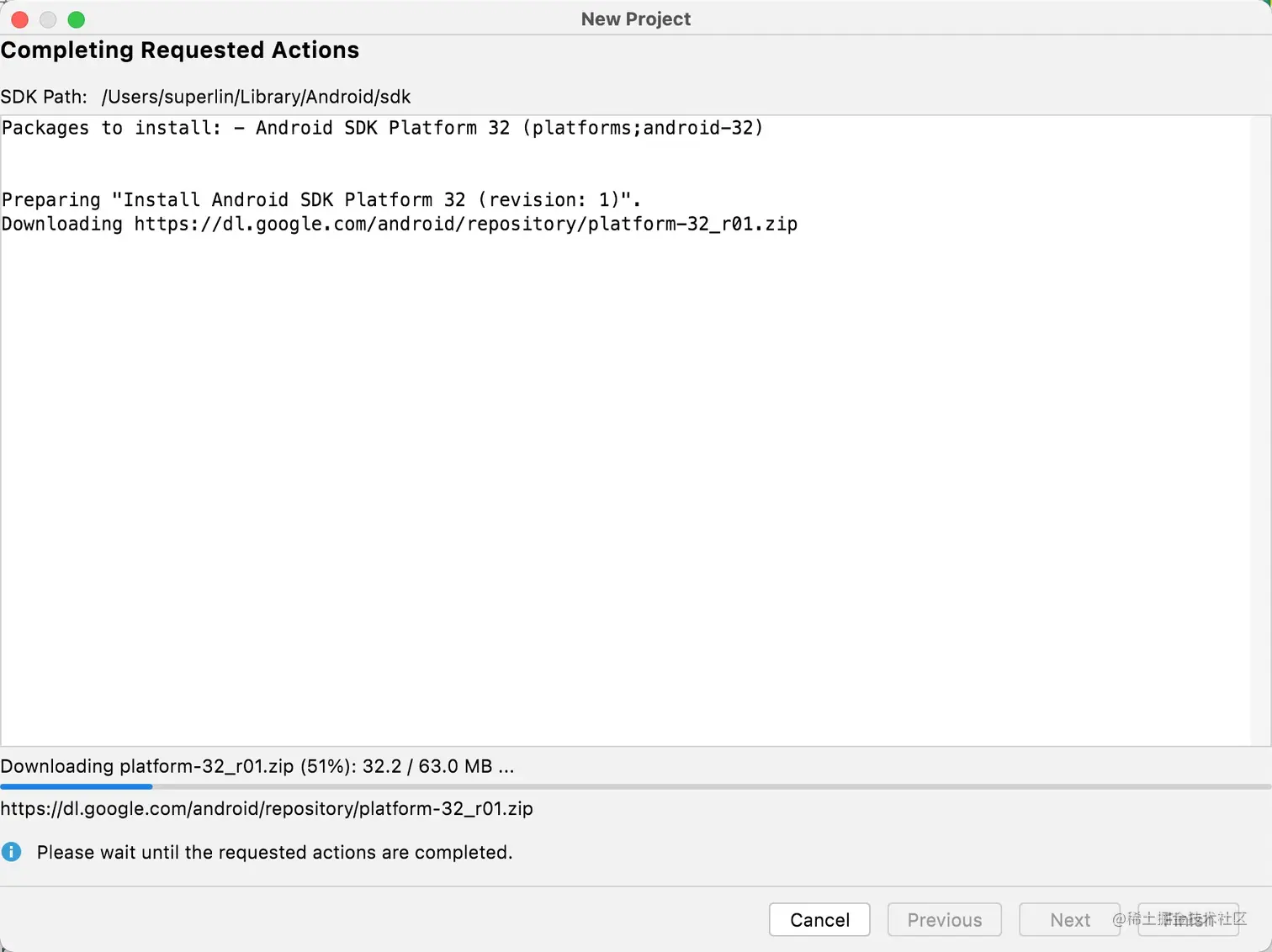Minimize the New Project window
The image size is (1272, 952).
click(x=48, y=19)
